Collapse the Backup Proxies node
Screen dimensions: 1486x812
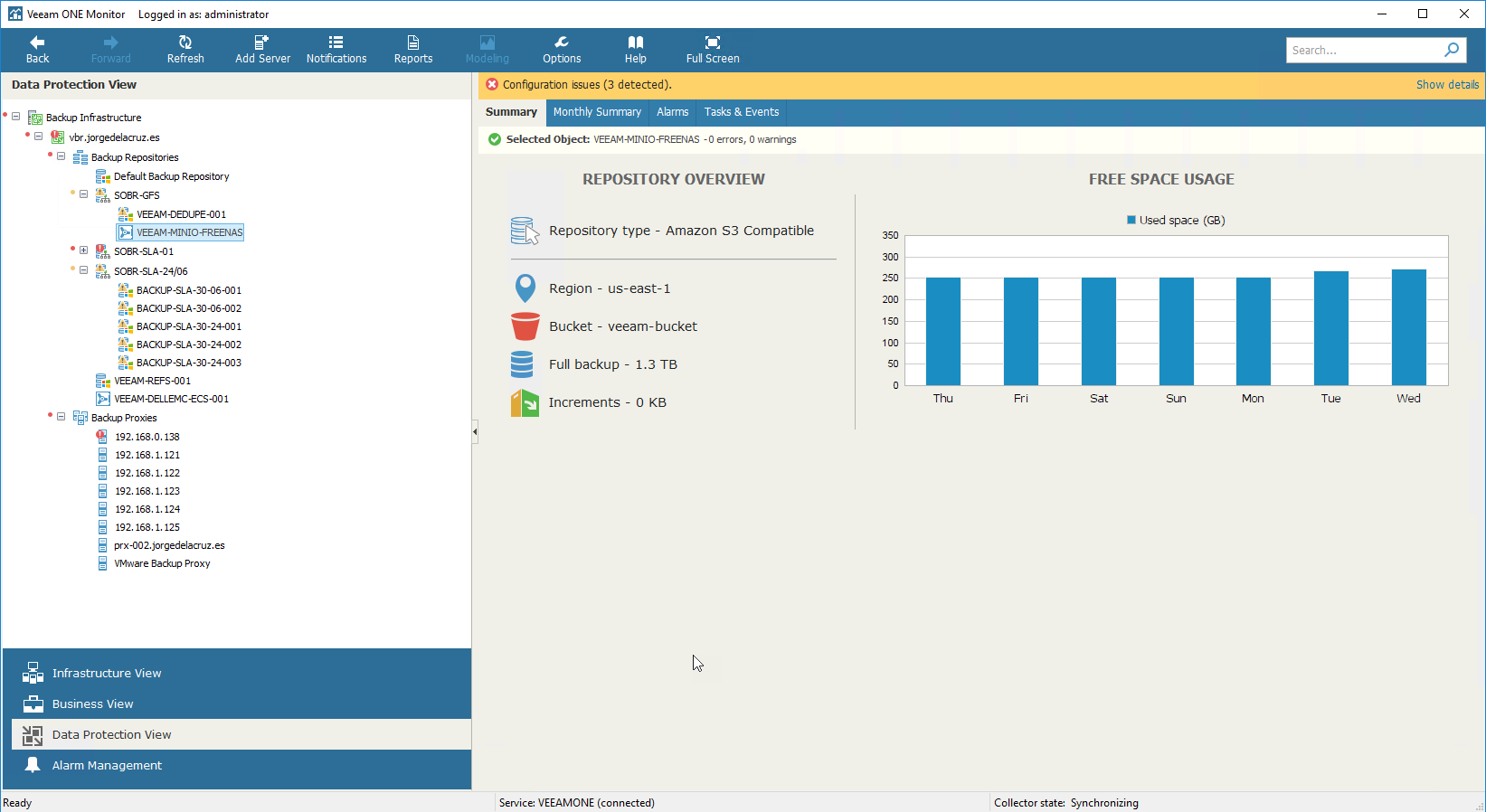coord(62,417)
